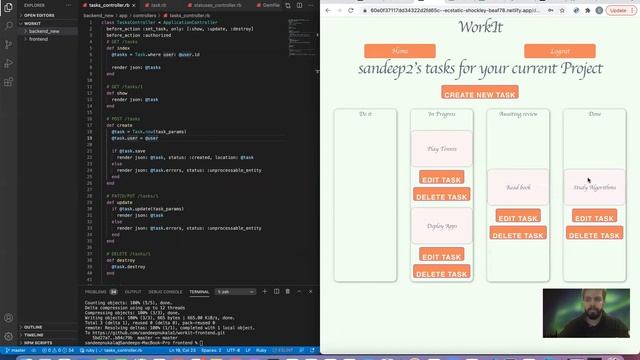Click DELETE TASK under Deploy Apps
Image resolution: width=640 pixels, height=360 pixels.
tap(442, 272)
